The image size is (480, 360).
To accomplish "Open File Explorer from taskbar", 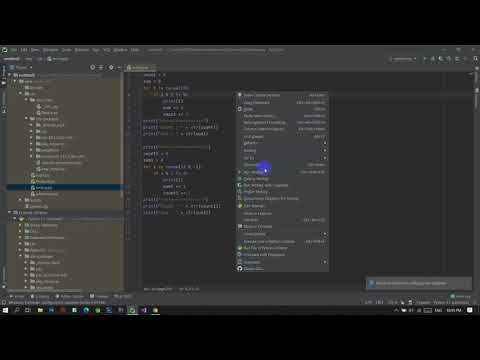I will pos(40,310).
